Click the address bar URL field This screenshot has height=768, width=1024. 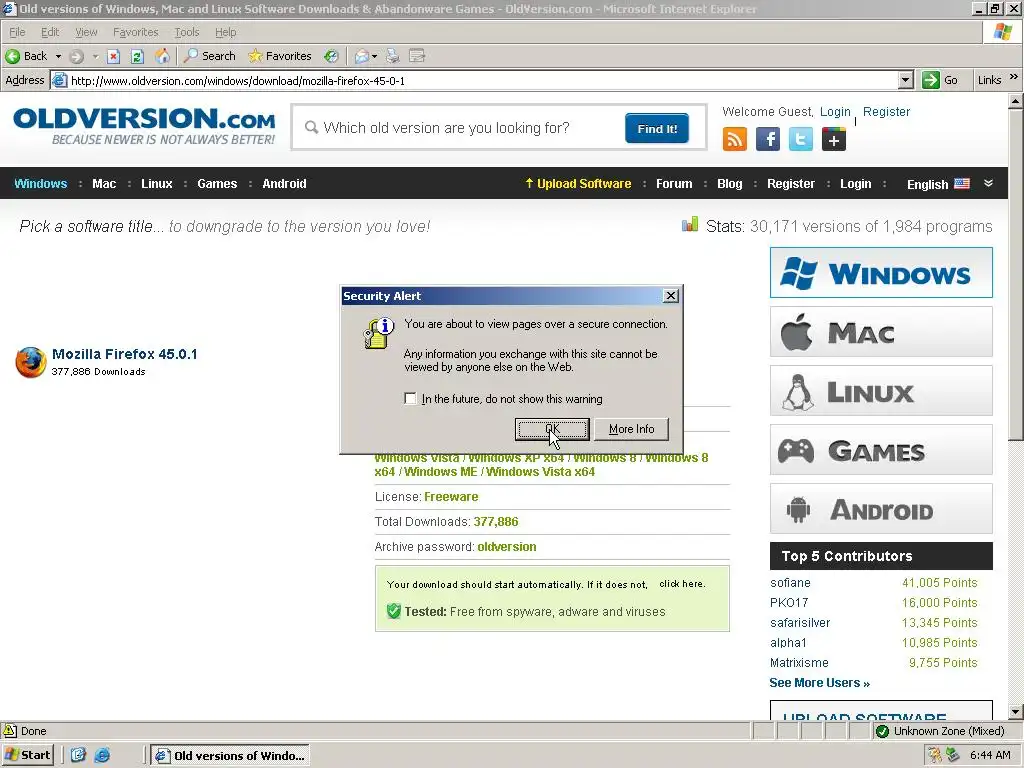coord(482,80)
